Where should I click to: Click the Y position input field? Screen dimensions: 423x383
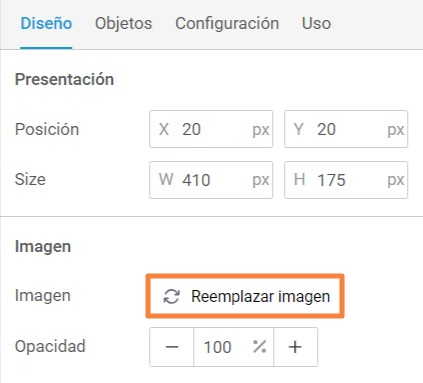point(346,129)
